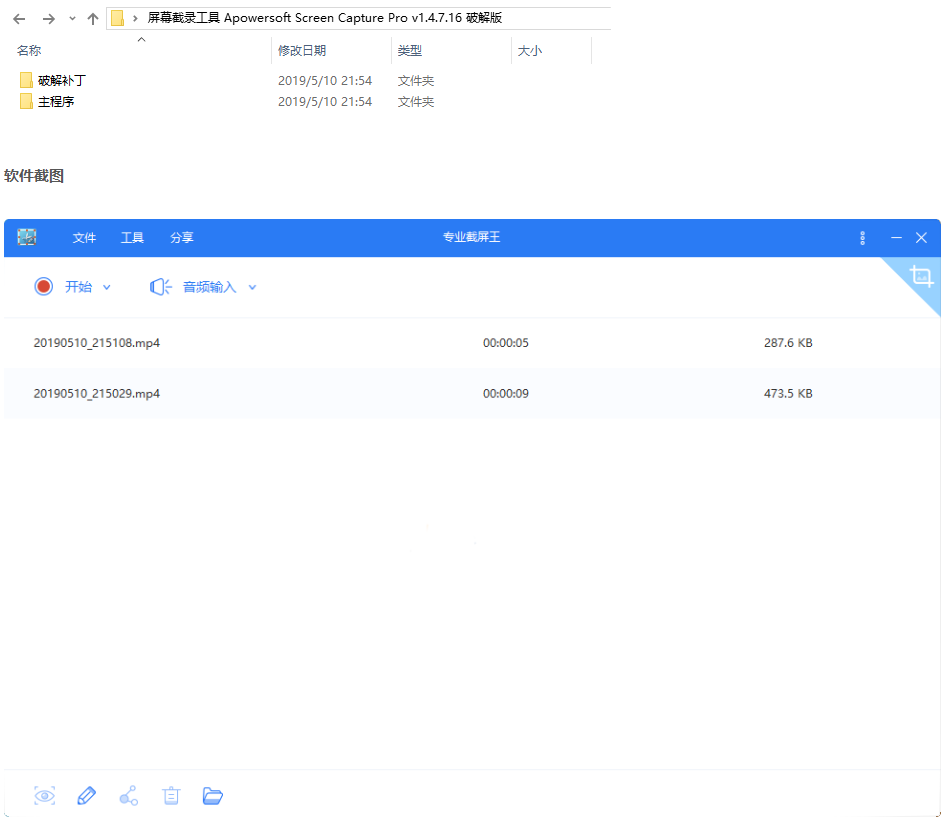Delete recordings using the trash icon
942x818 pixels.
point(170,795)
